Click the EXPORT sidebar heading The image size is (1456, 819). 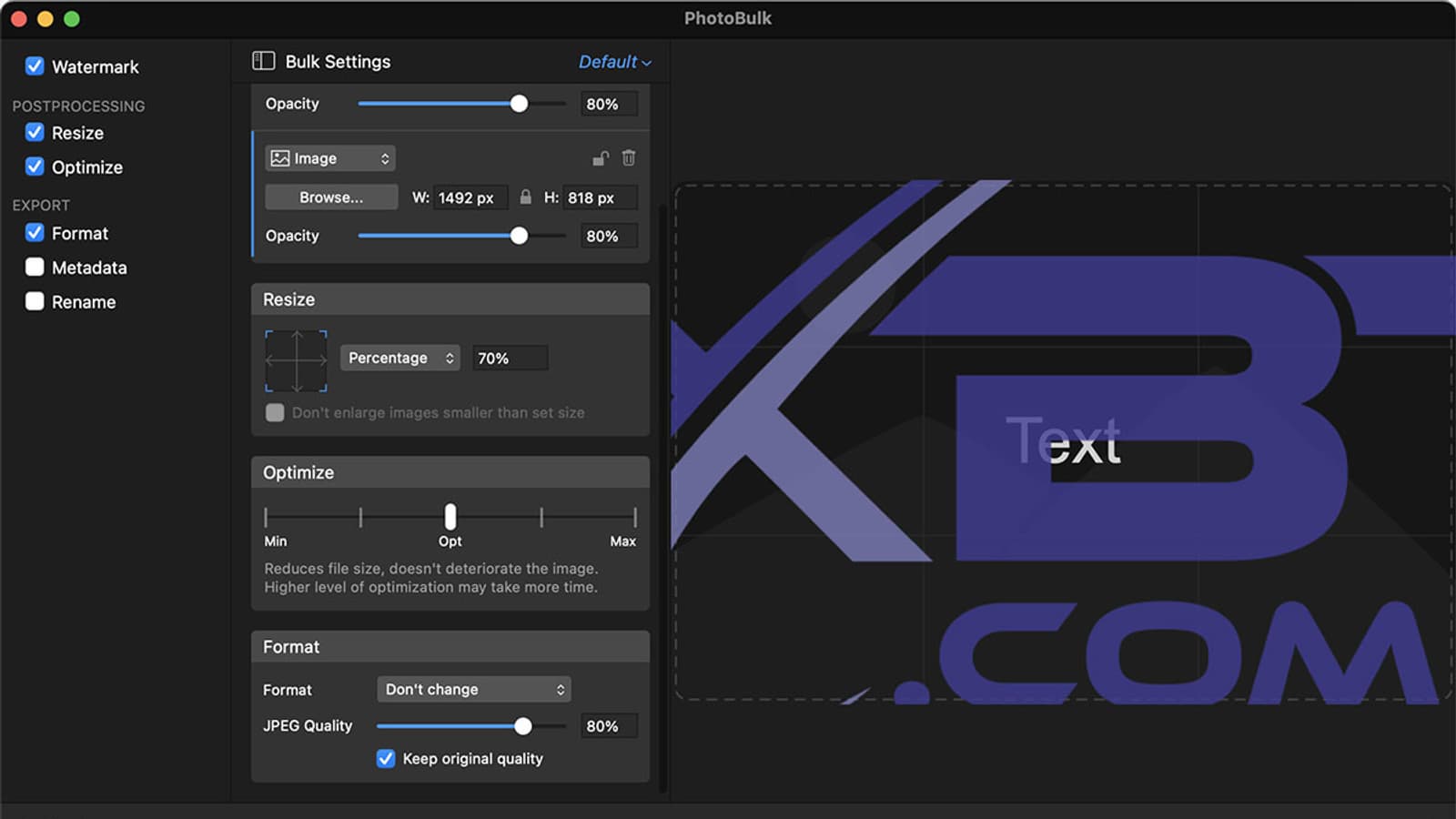click(41, 205)
